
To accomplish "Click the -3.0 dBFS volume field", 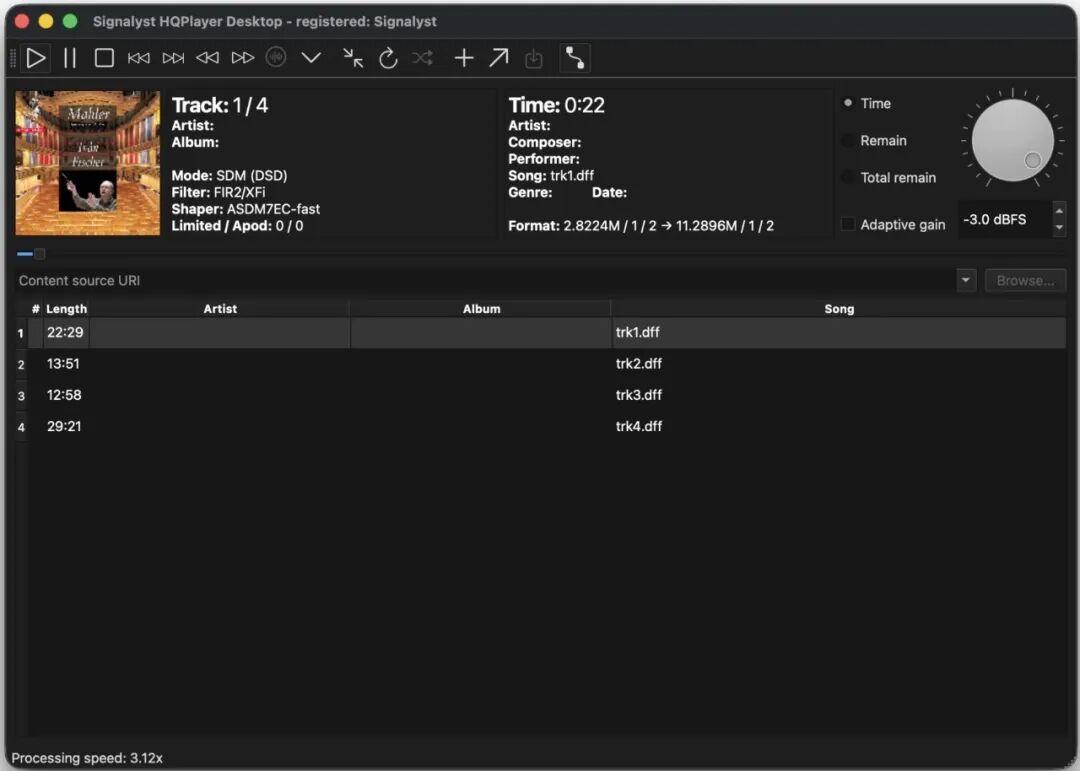I will point(1005,220).
